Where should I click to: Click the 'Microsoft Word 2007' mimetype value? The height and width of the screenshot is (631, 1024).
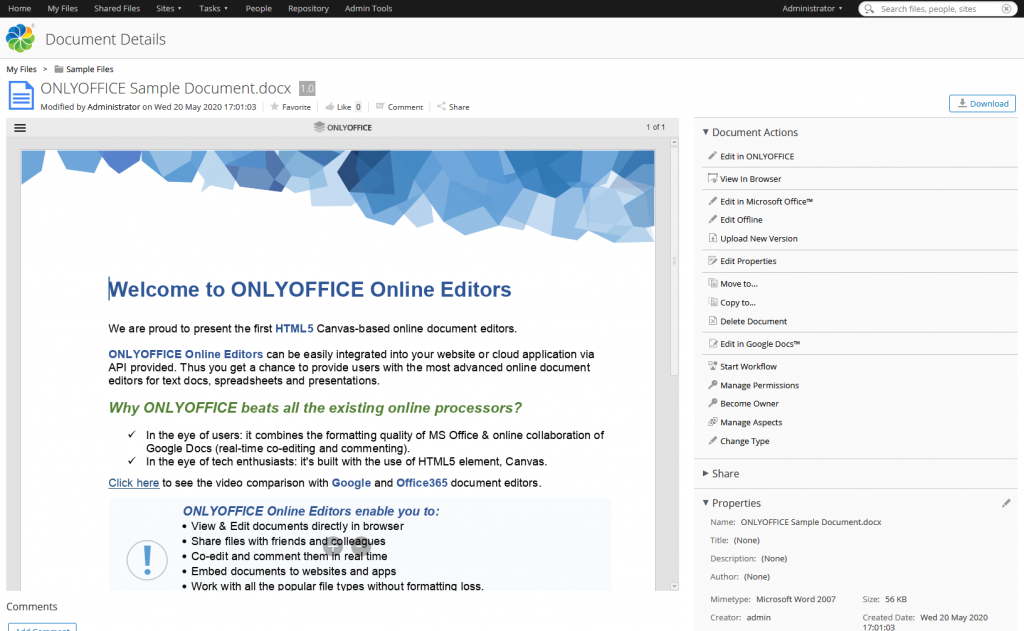click(x=795, y=599)
